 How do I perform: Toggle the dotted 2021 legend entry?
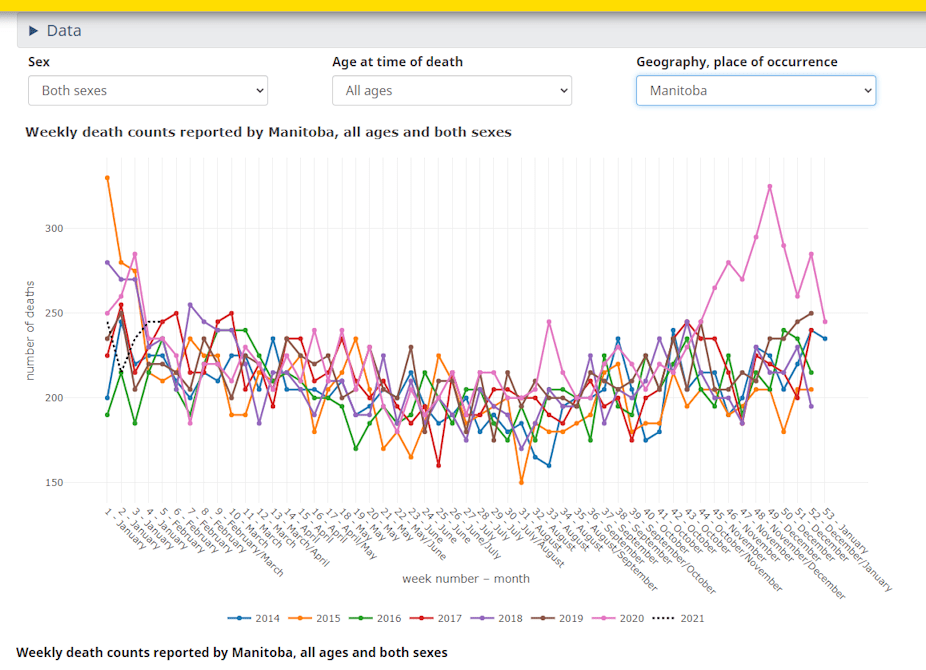pos(680,618)
